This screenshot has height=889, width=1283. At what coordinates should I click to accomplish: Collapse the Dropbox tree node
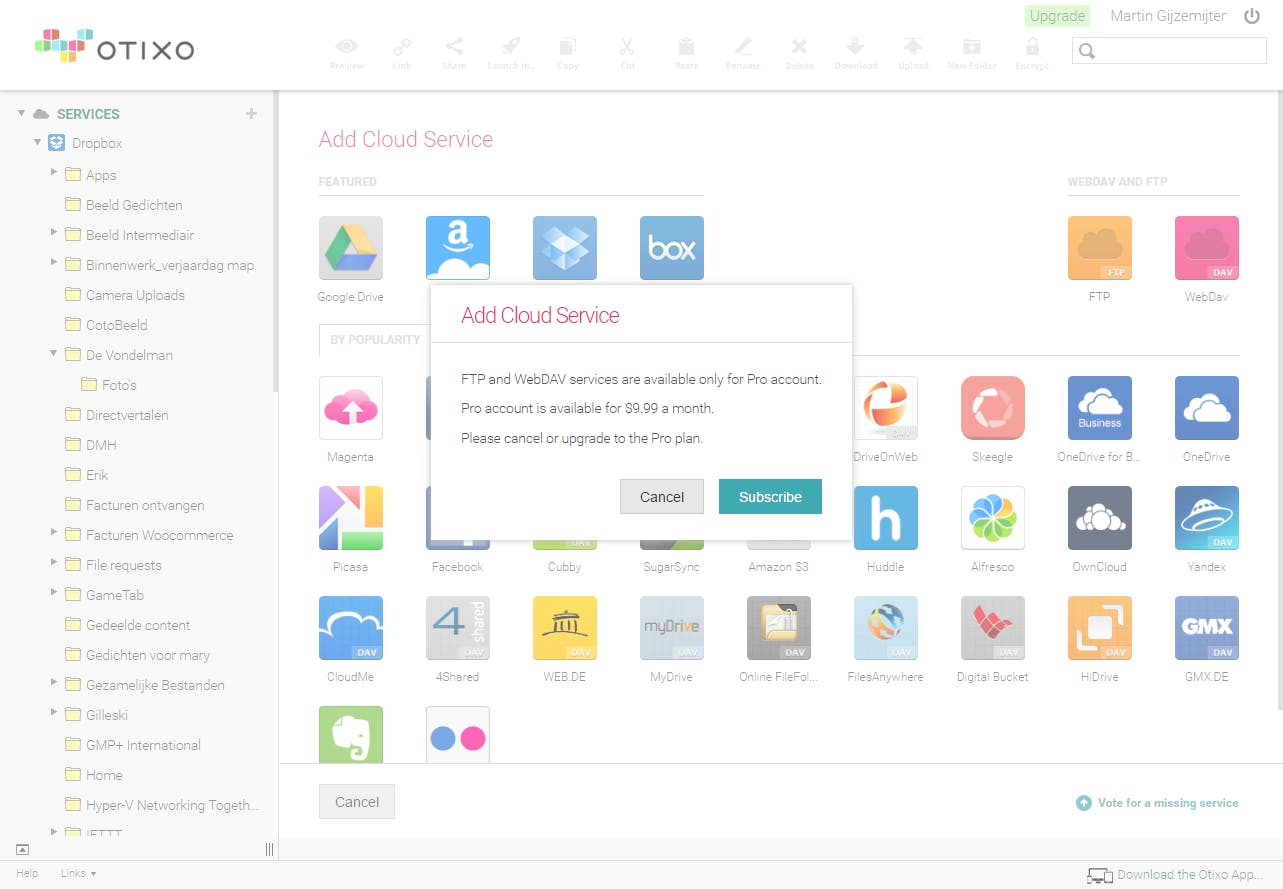click(38, 142)
